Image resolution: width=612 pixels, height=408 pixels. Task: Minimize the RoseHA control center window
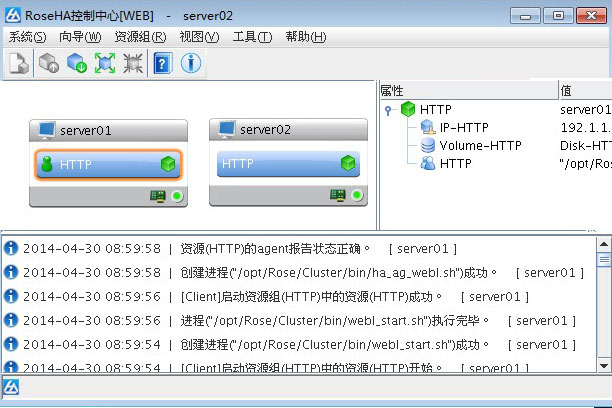[525, 16]
